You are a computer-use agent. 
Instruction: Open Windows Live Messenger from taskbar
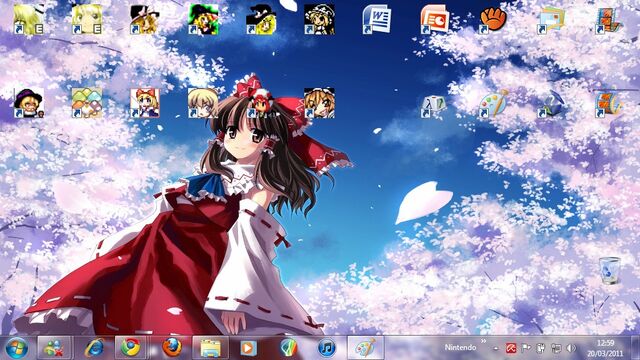54,348
